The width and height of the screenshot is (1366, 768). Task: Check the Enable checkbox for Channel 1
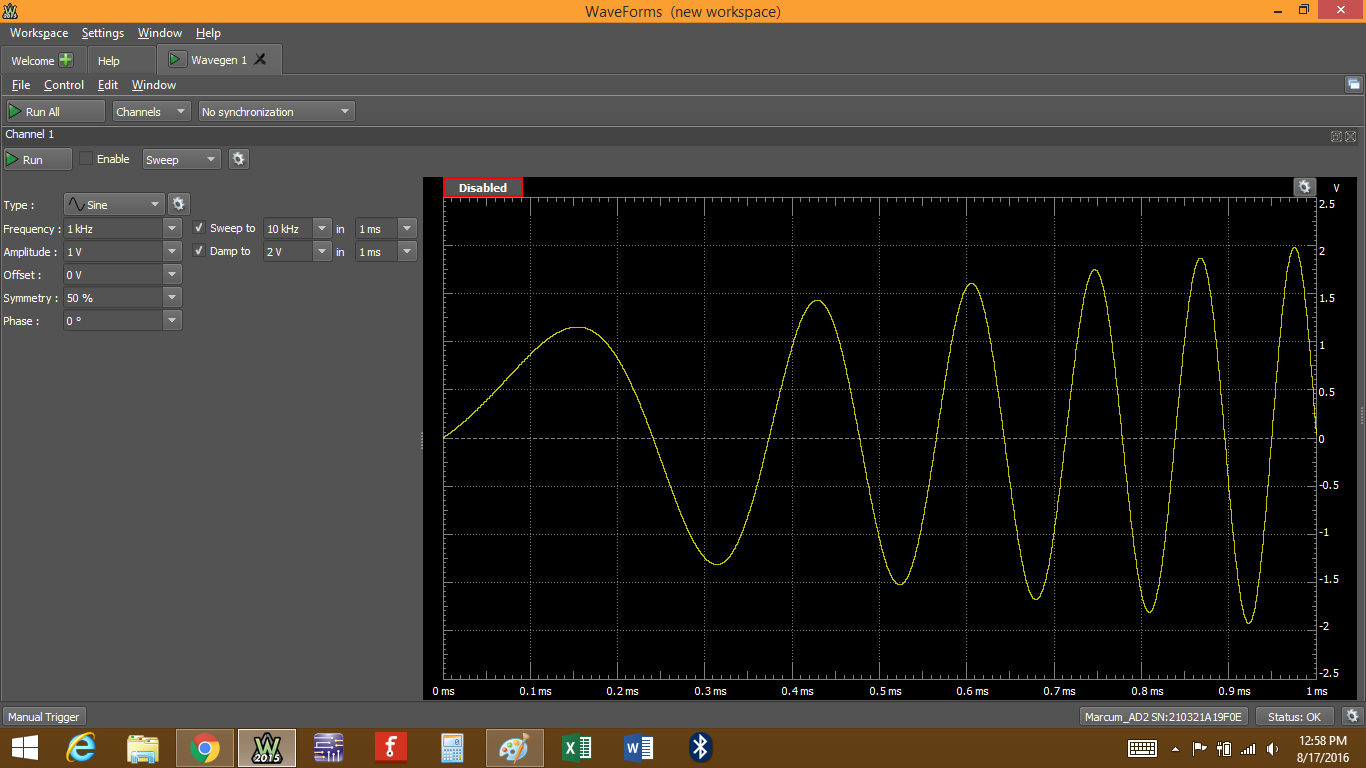[85, 158]
